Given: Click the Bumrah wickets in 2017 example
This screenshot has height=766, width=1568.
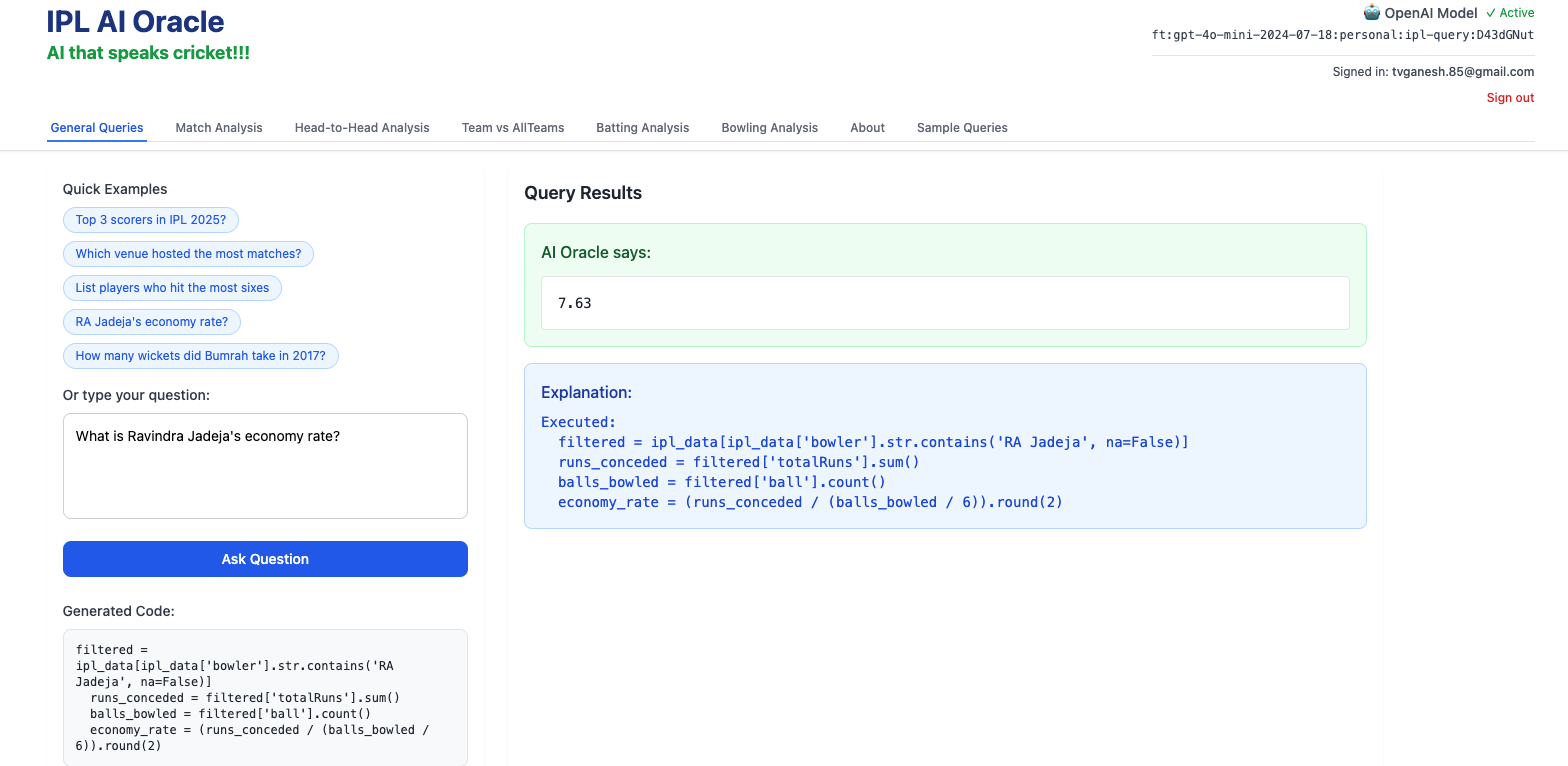Looking at the screenshot, I should [x=200, y=356].
